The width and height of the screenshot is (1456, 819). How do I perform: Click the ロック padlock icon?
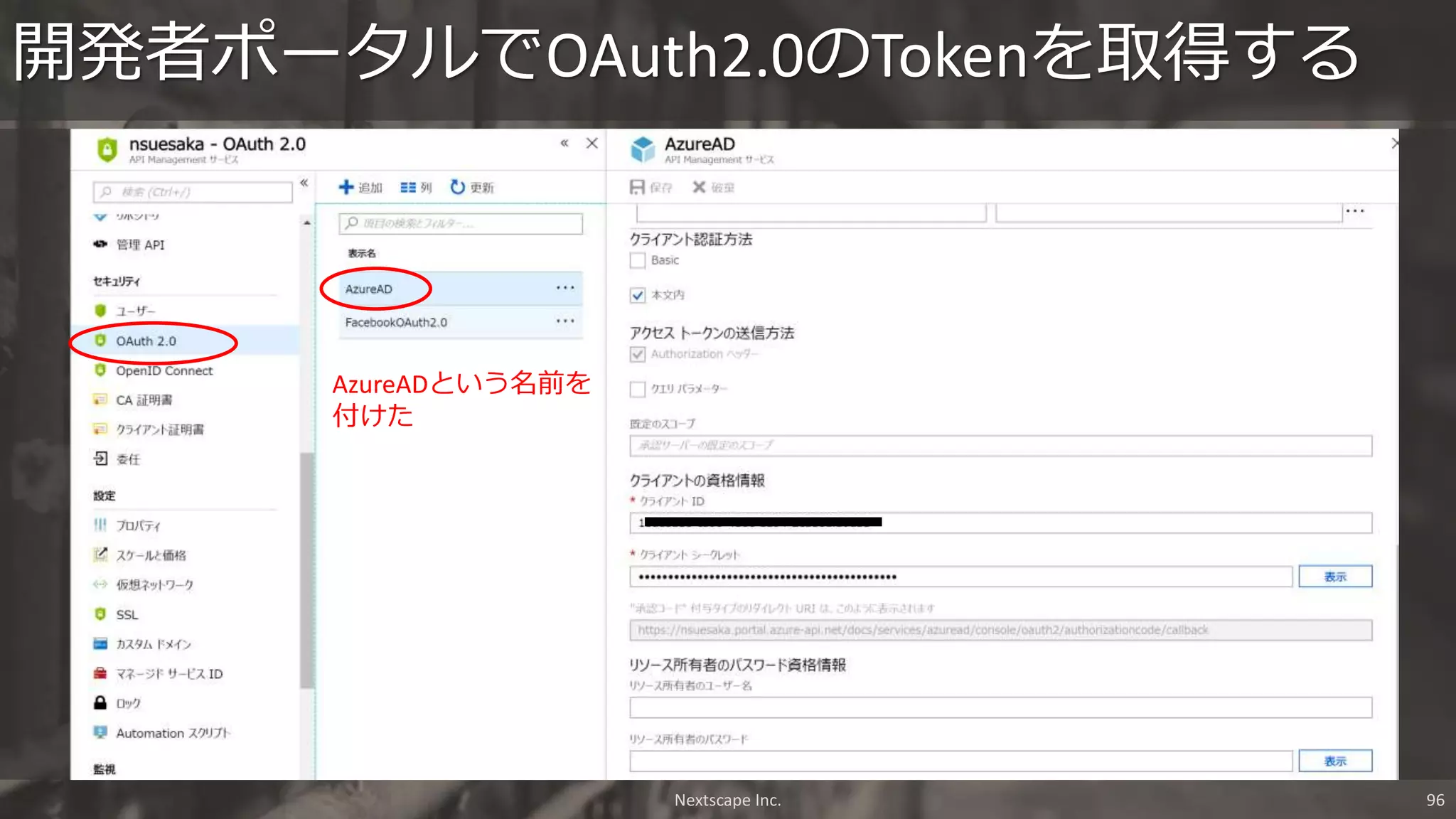pos(100,702)
